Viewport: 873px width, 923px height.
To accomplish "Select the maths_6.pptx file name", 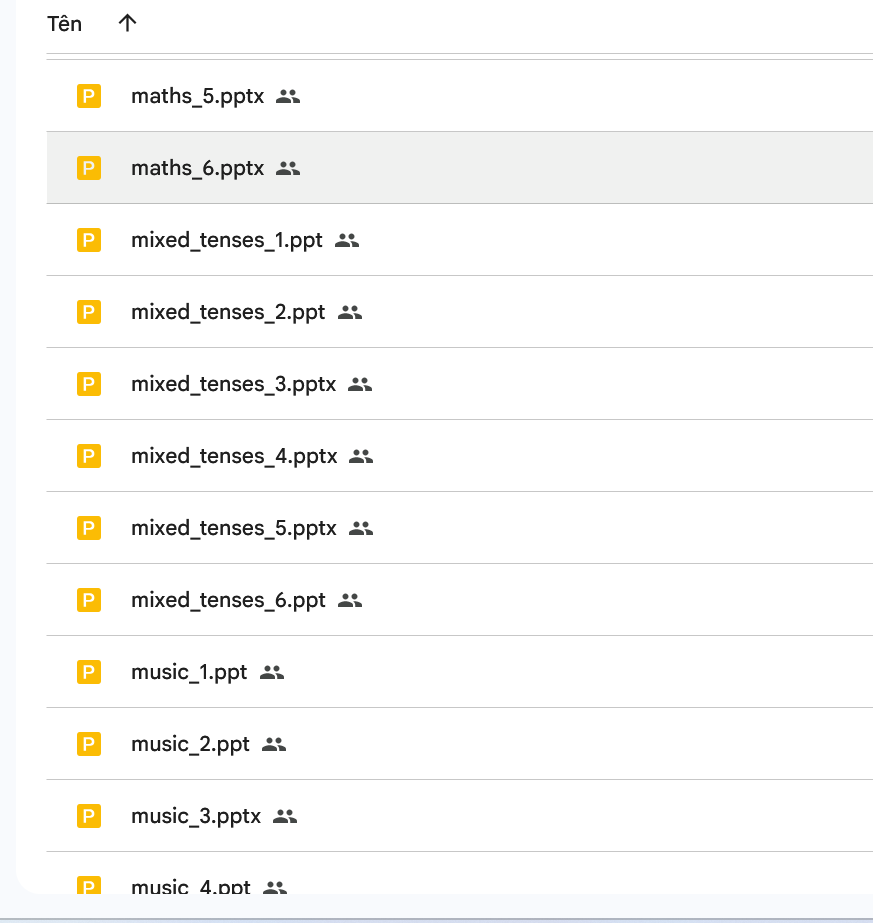I will (197, 168).
